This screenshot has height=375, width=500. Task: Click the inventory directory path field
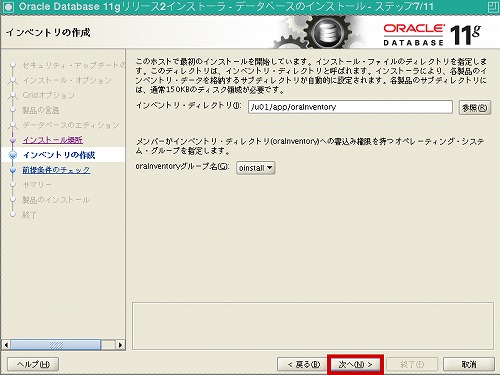[350, 107]
